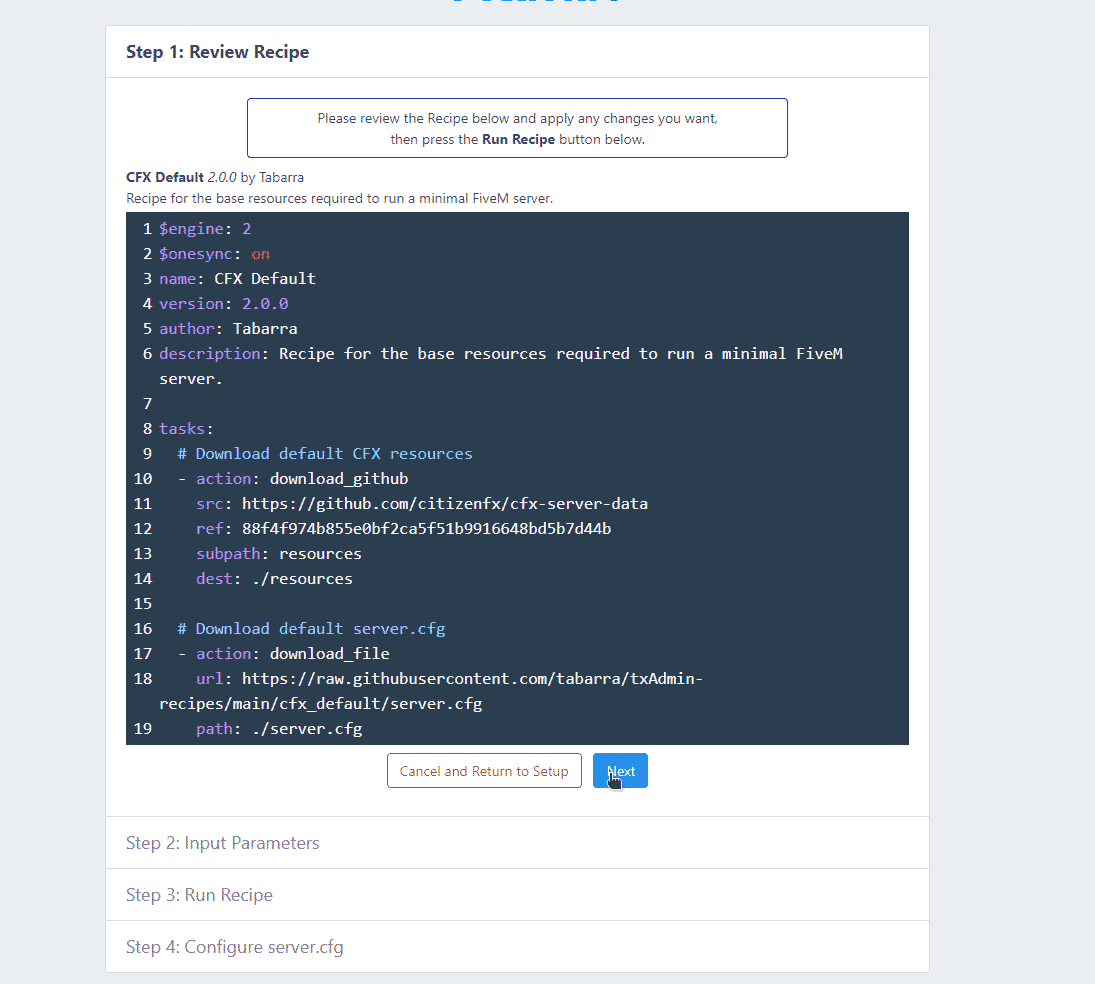
Task: Click the tasks: line
Action: pos(186,429)
